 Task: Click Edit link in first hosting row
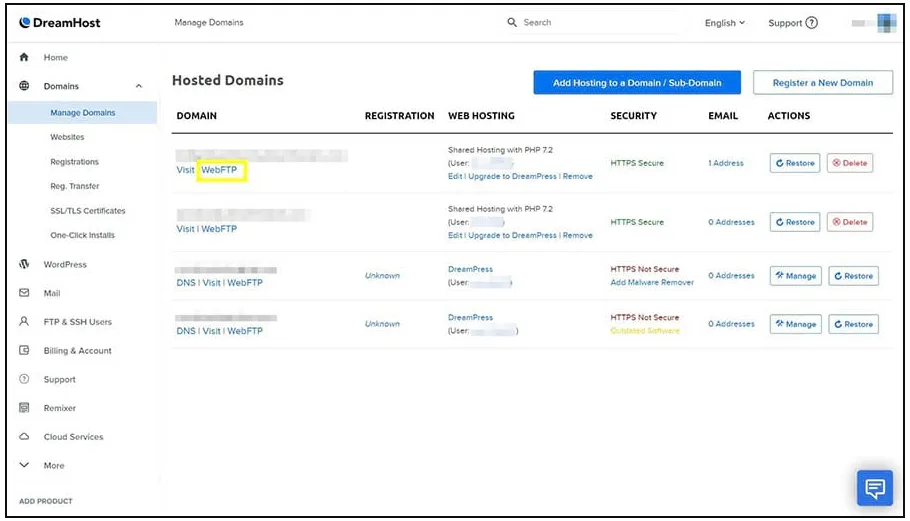tap(455, 176)
